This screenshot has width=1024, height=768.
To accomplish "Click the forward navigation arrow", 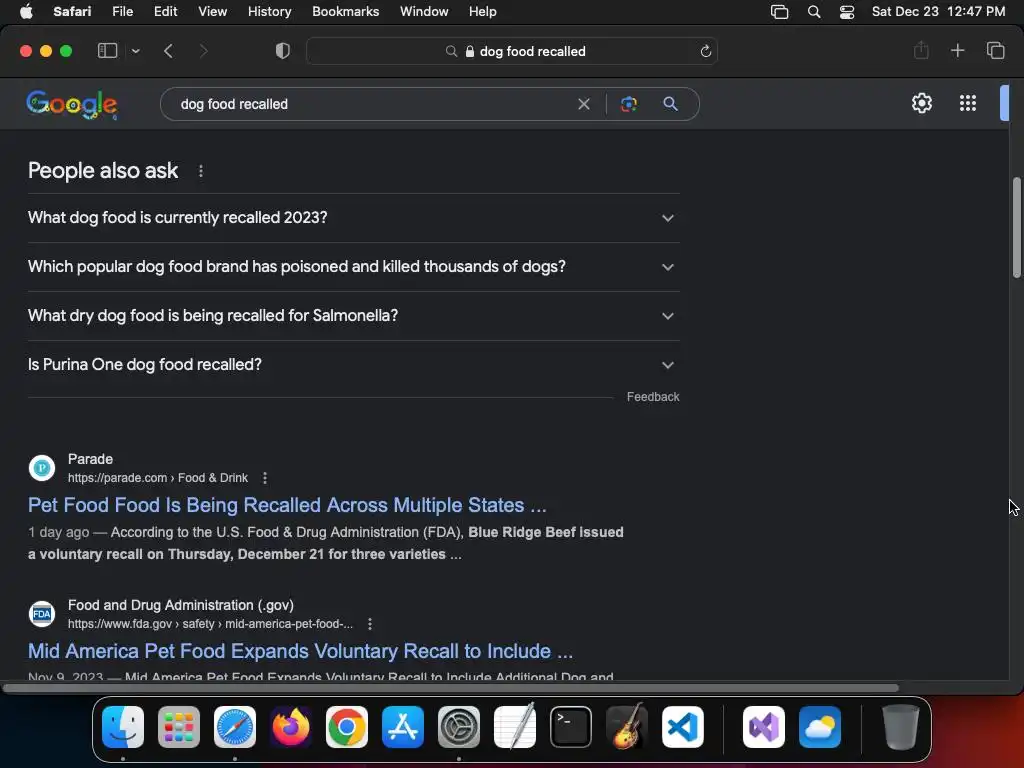I will 203,51.
